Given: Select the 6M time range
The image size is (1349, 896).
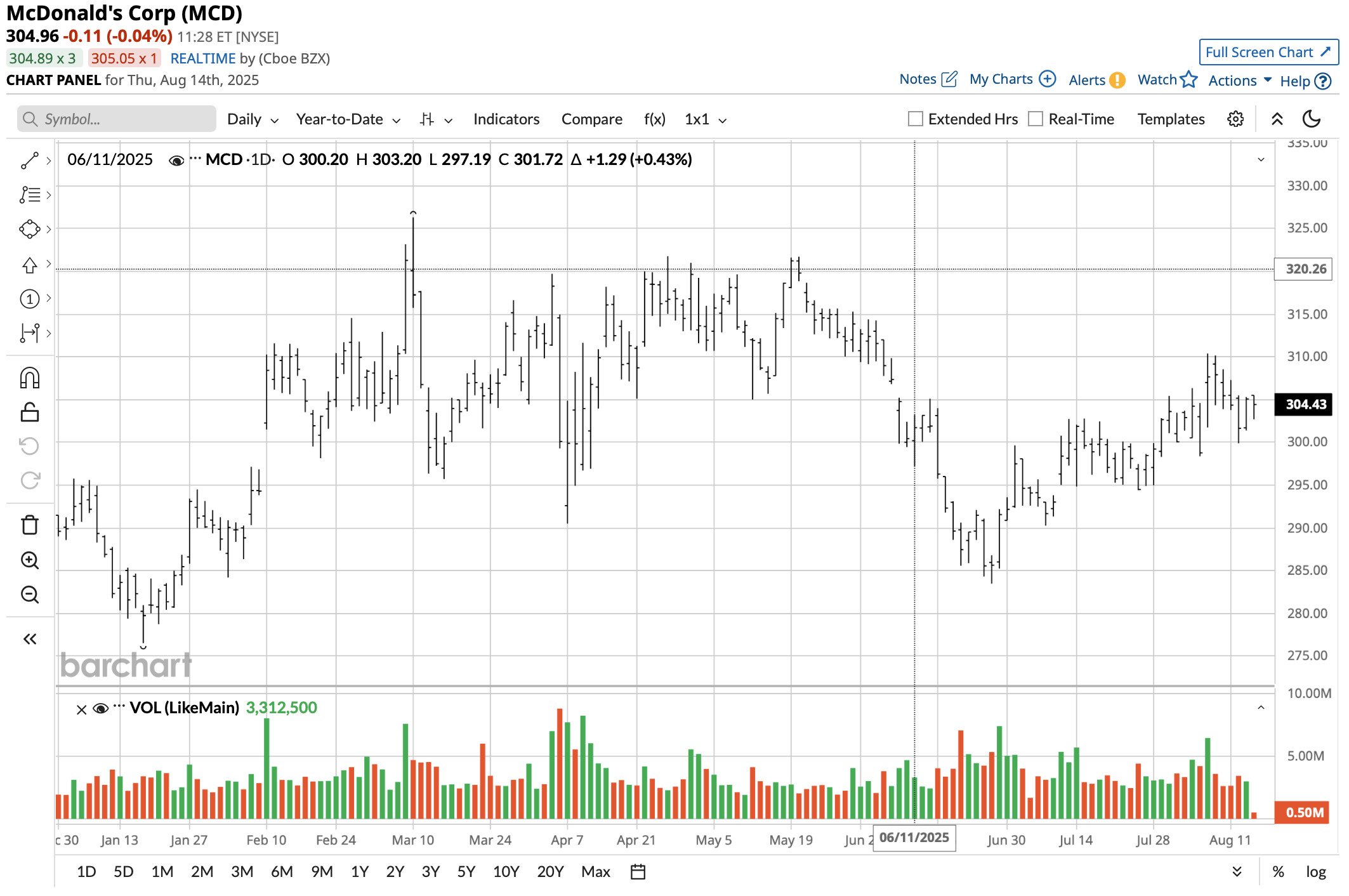Looking at the screenshot, I should [282, 872].
